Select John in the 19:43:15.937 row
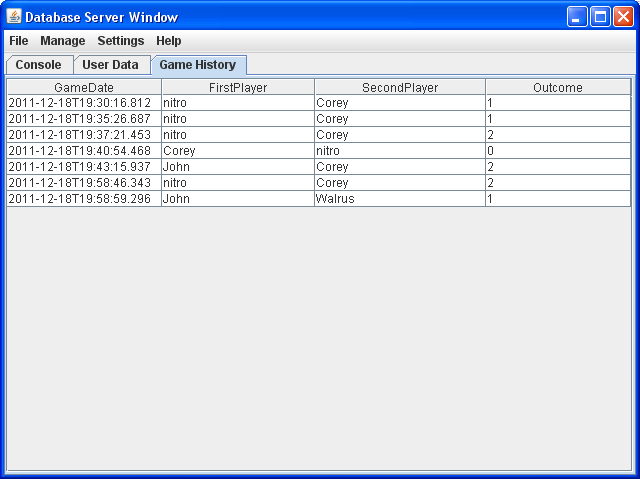The width and height of the screenshot is (640, 479). 177,167
